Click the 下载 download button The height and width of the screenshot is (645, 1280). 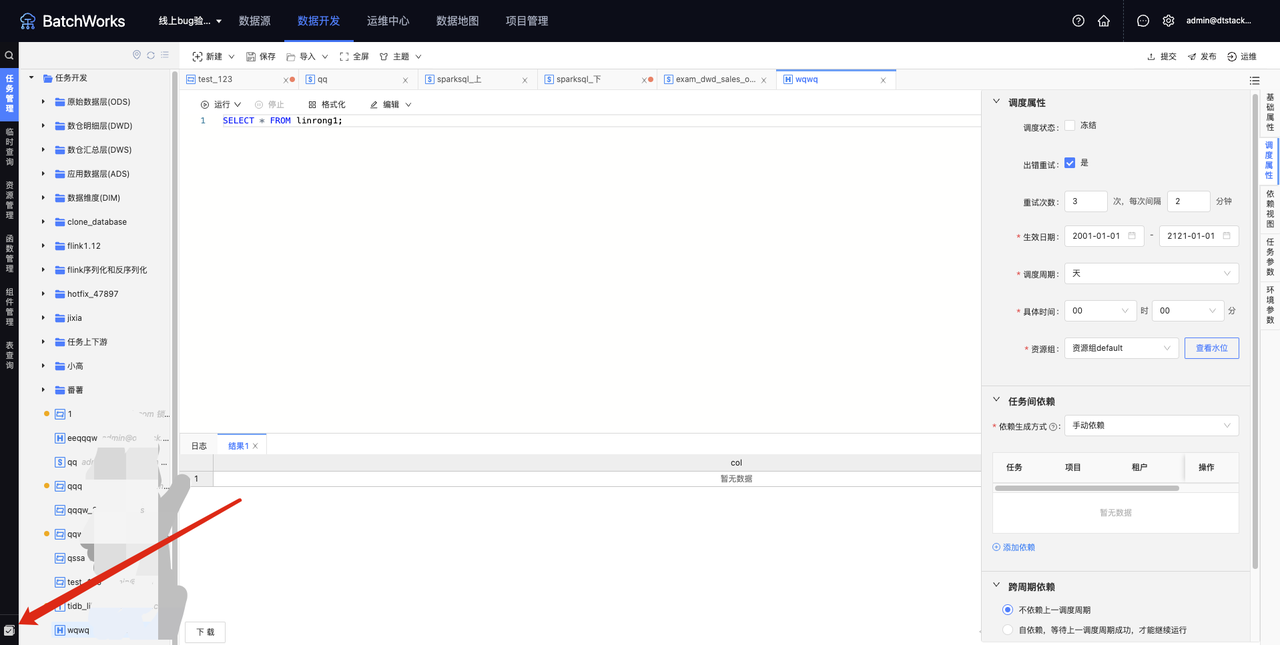pyautogui.click(x=205, y=632)
